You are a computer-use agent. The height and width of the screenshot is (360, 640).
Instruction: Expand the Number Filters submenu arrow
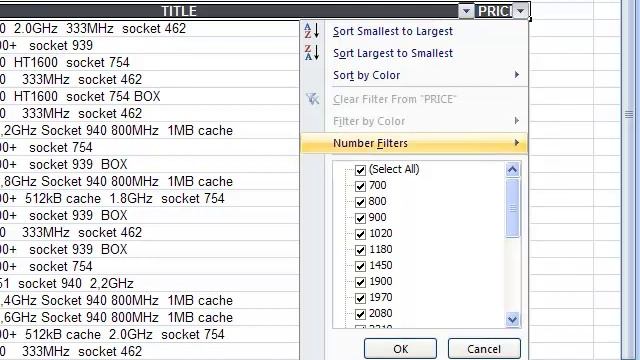click(517, 143)
